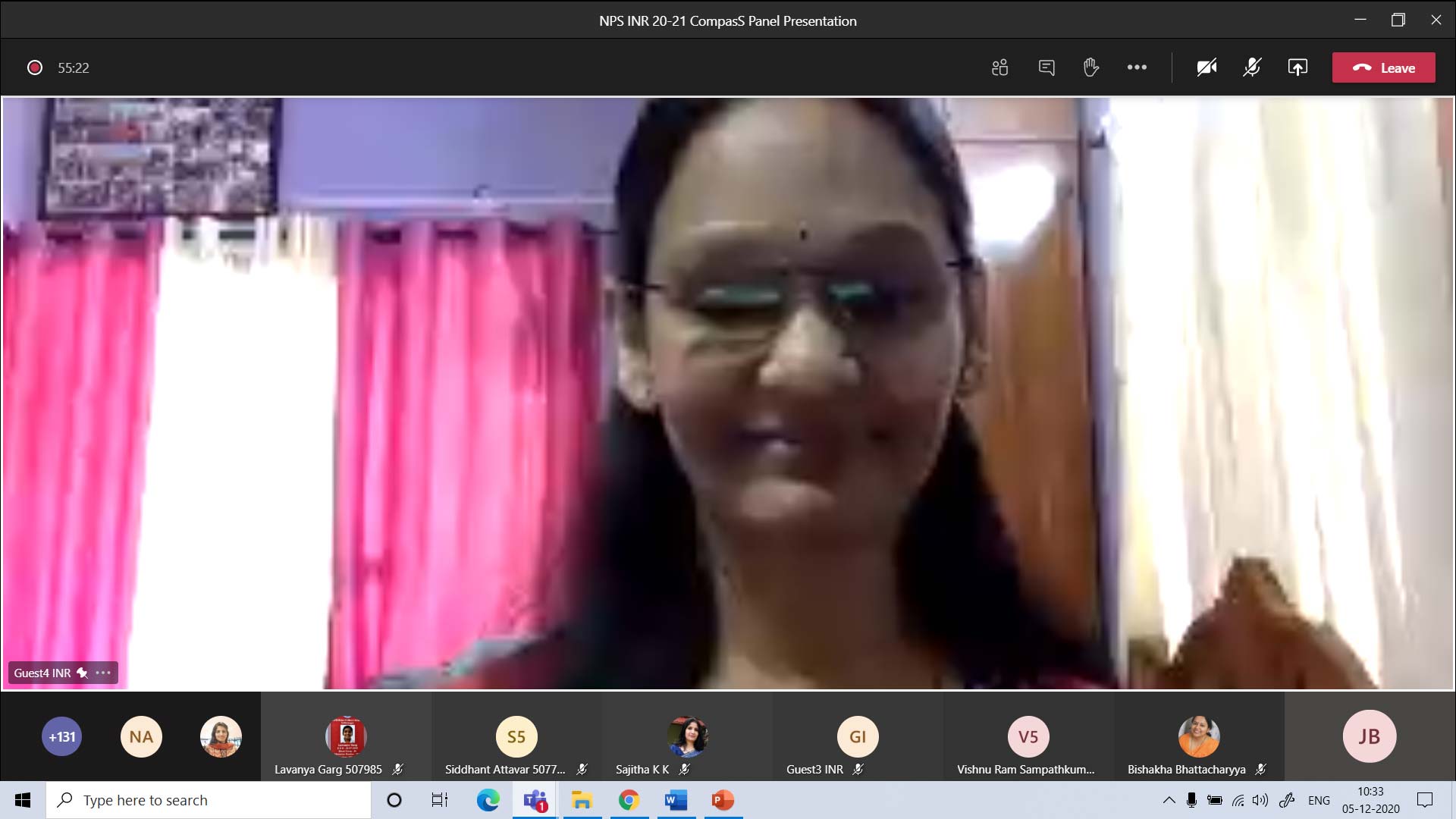1456x819 pixels.
Task: Restore down the Teams meeting window
Action: point(1398,20)
